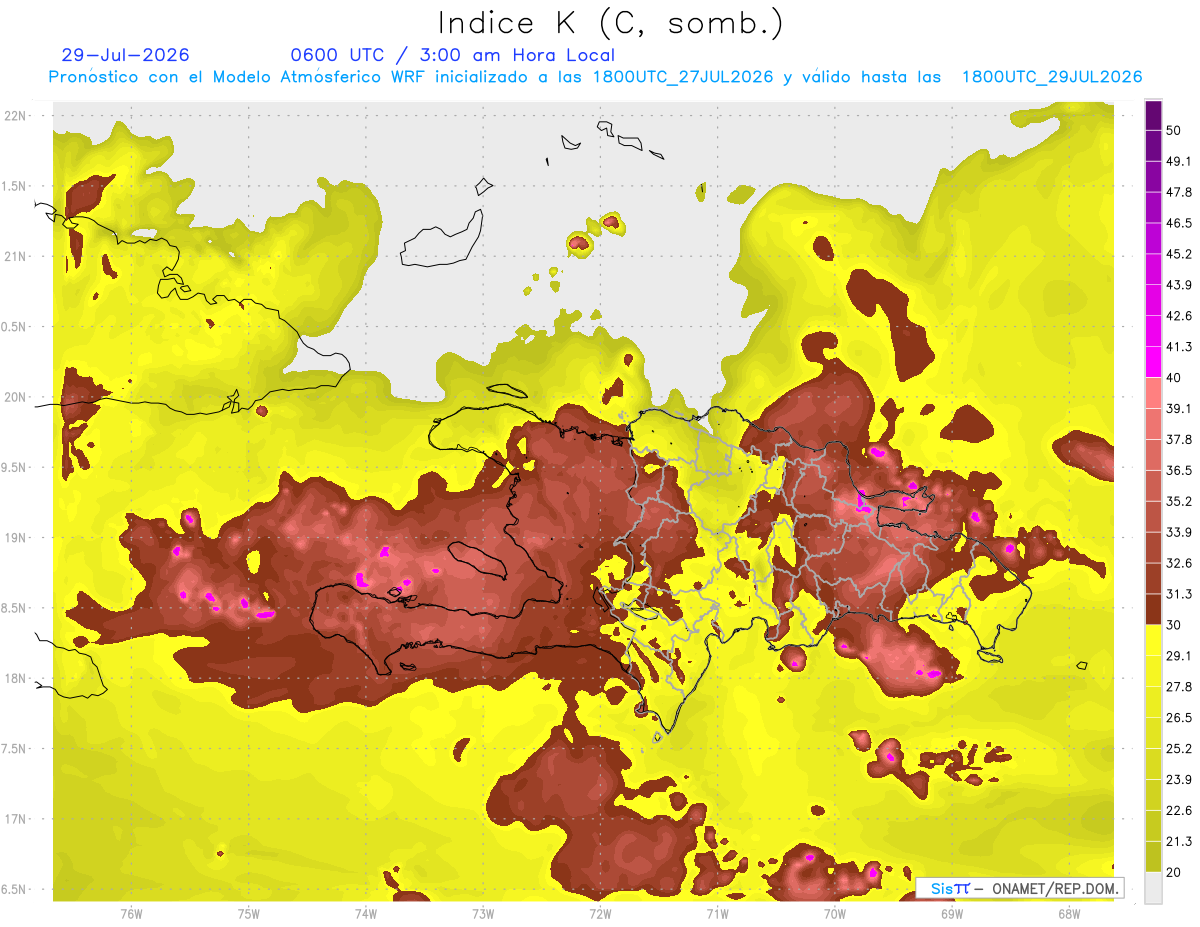
Task: Click the "17N" latitude label
Action: click(x=17, y=820)
